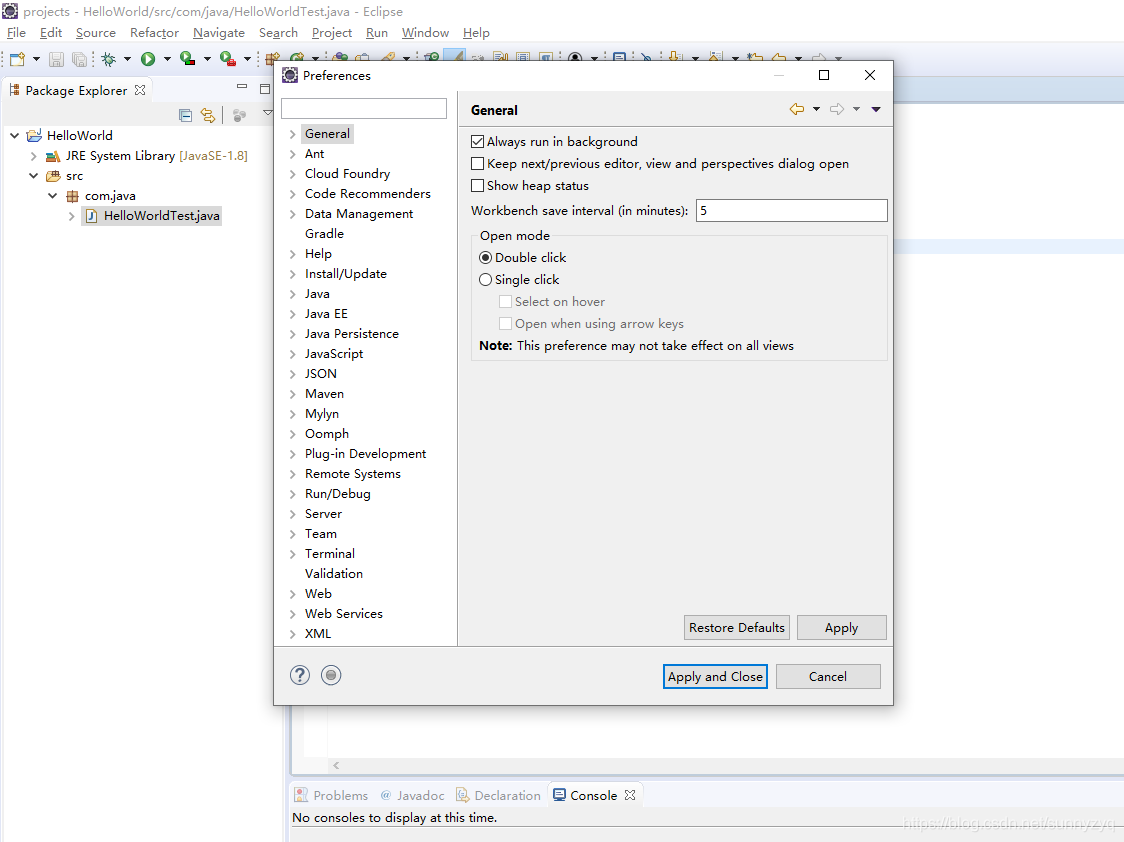
Task: Cancel the Preferences dialog
Action: [x=828, y=676]
